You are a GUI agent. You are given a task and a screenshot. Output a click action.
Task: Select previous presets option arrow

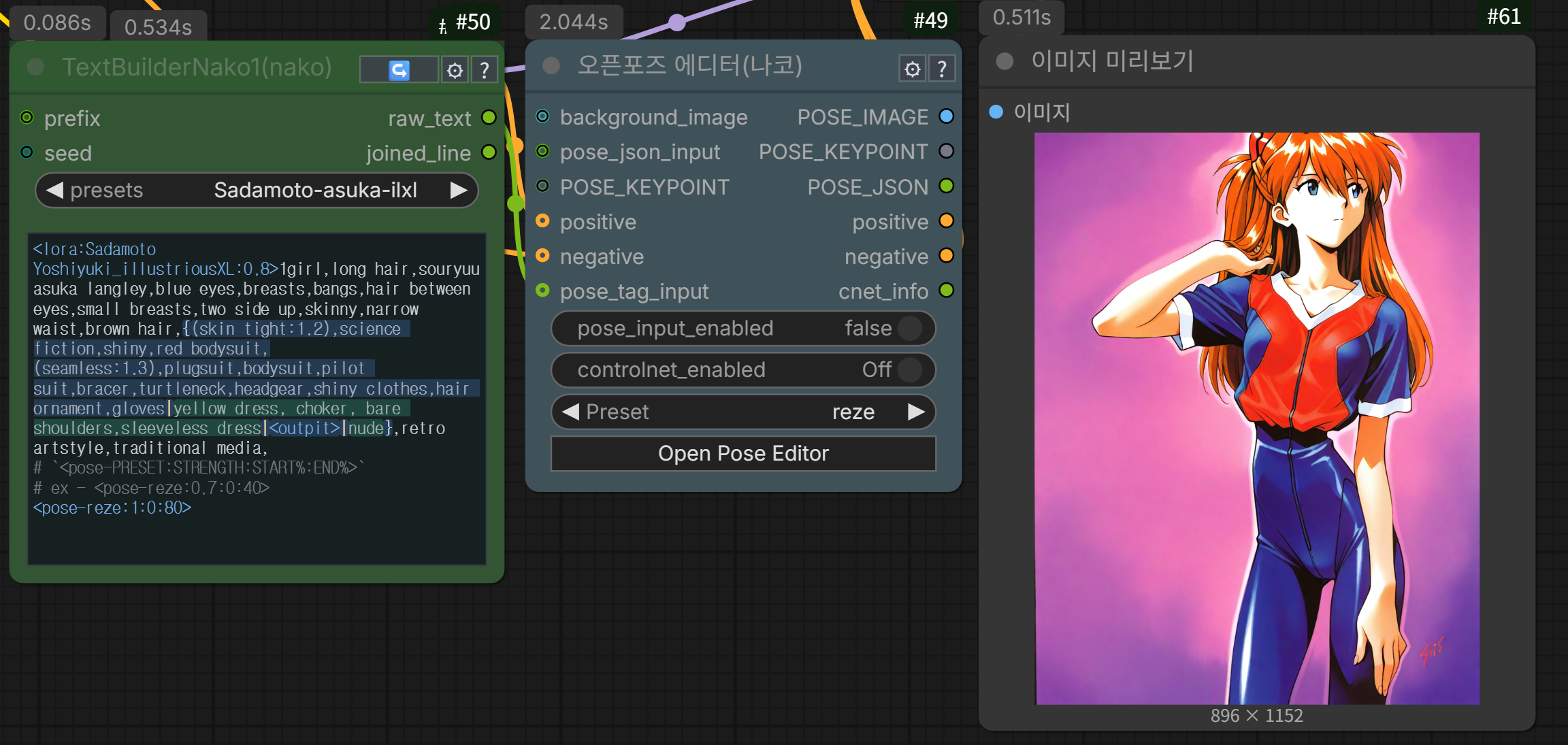coord(54,190)
